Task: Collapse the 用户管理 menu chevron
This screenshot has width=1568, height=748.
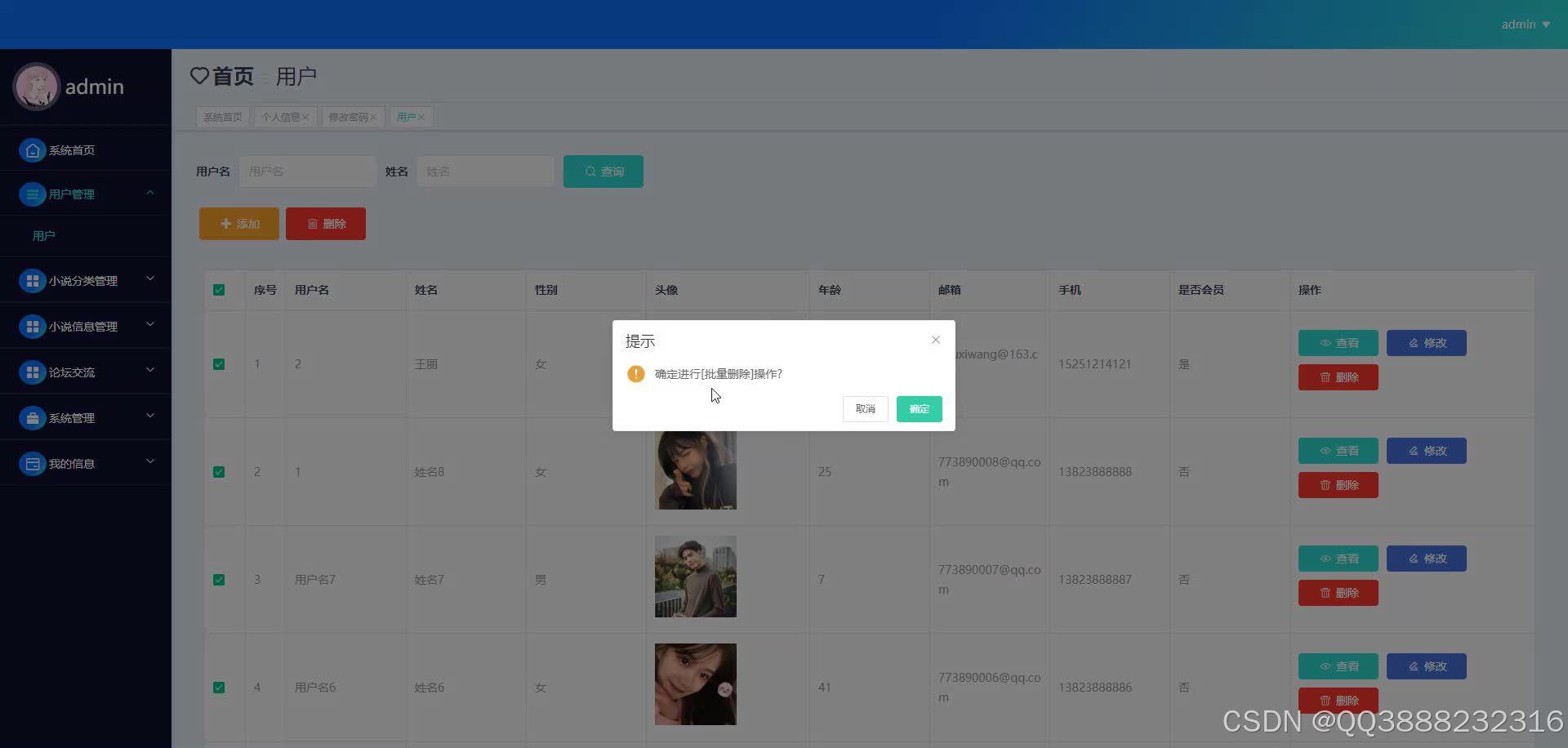Action: tap(150, 193)
